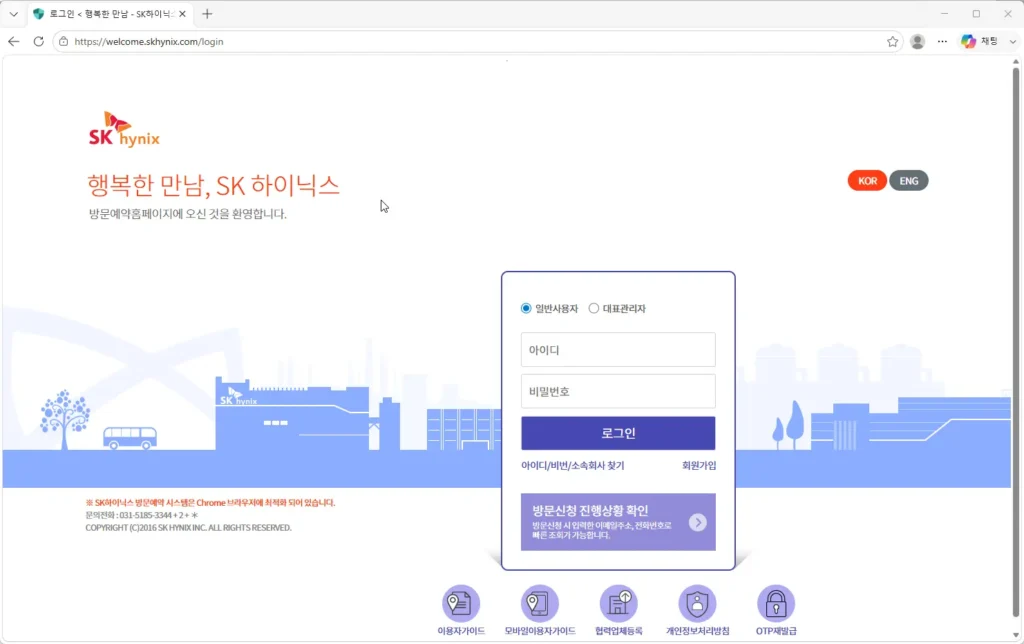The height and width of the screenshot is (644, 1024).
Task: Click the SK hynix logo
Action: (124, 129)
